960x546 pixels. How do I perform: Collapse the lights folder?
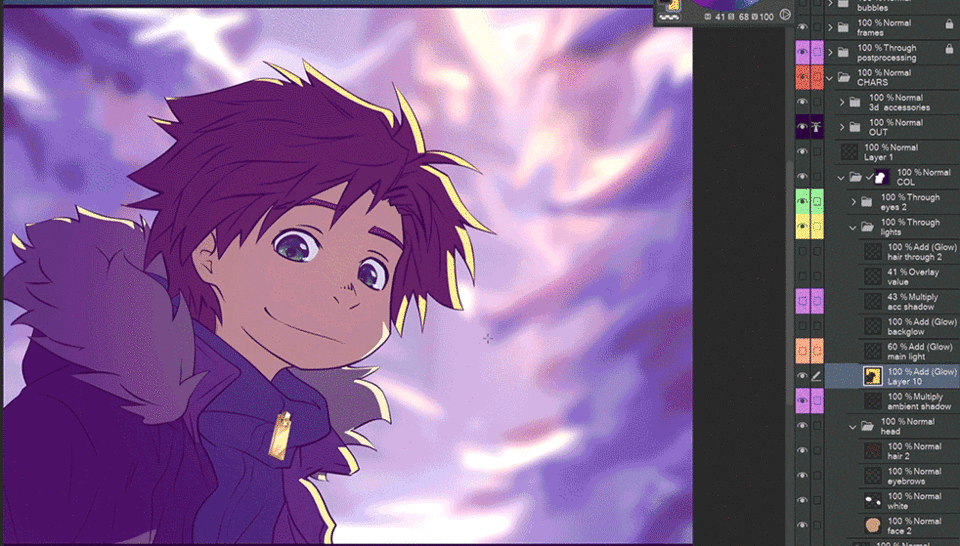point(853,228)
